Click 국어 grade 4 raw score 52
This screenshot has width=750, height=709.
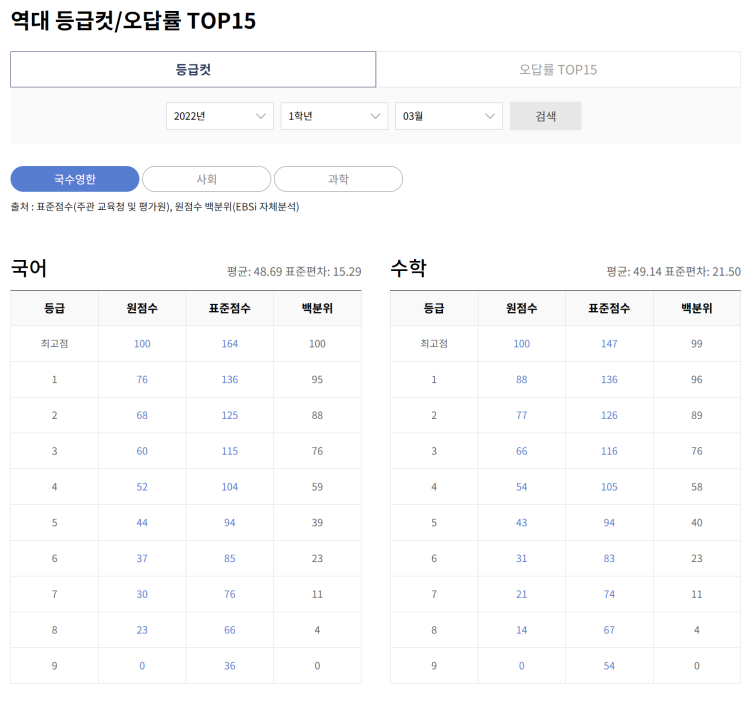tap(142, 487)
